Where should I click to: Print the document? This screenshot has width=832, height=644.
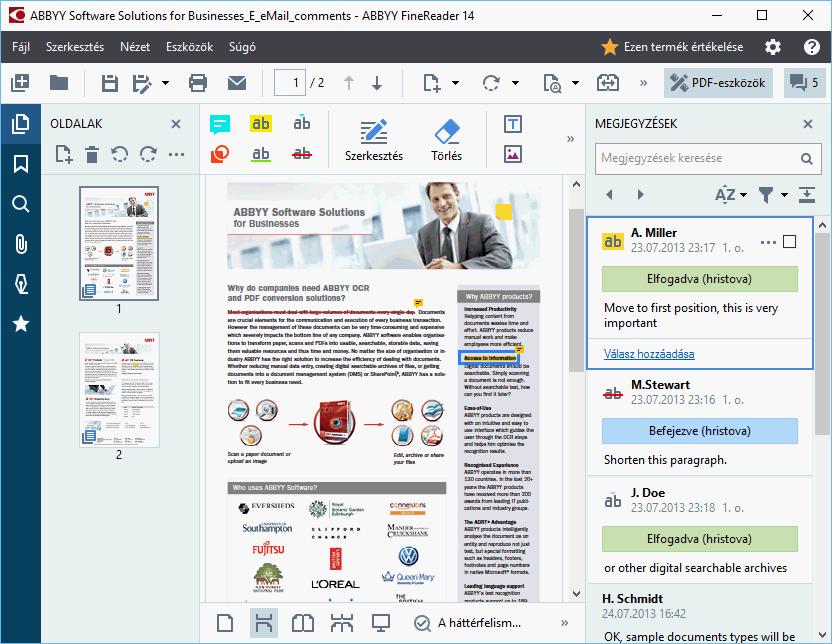[197, 83]
